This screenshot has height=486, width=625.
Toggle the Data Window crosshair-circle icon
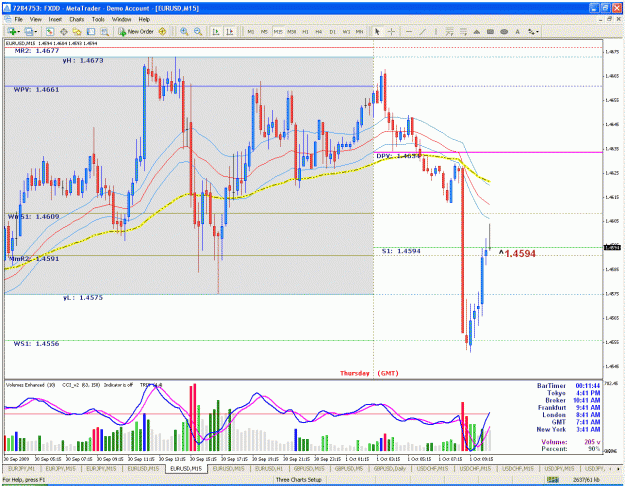(63, 31)
